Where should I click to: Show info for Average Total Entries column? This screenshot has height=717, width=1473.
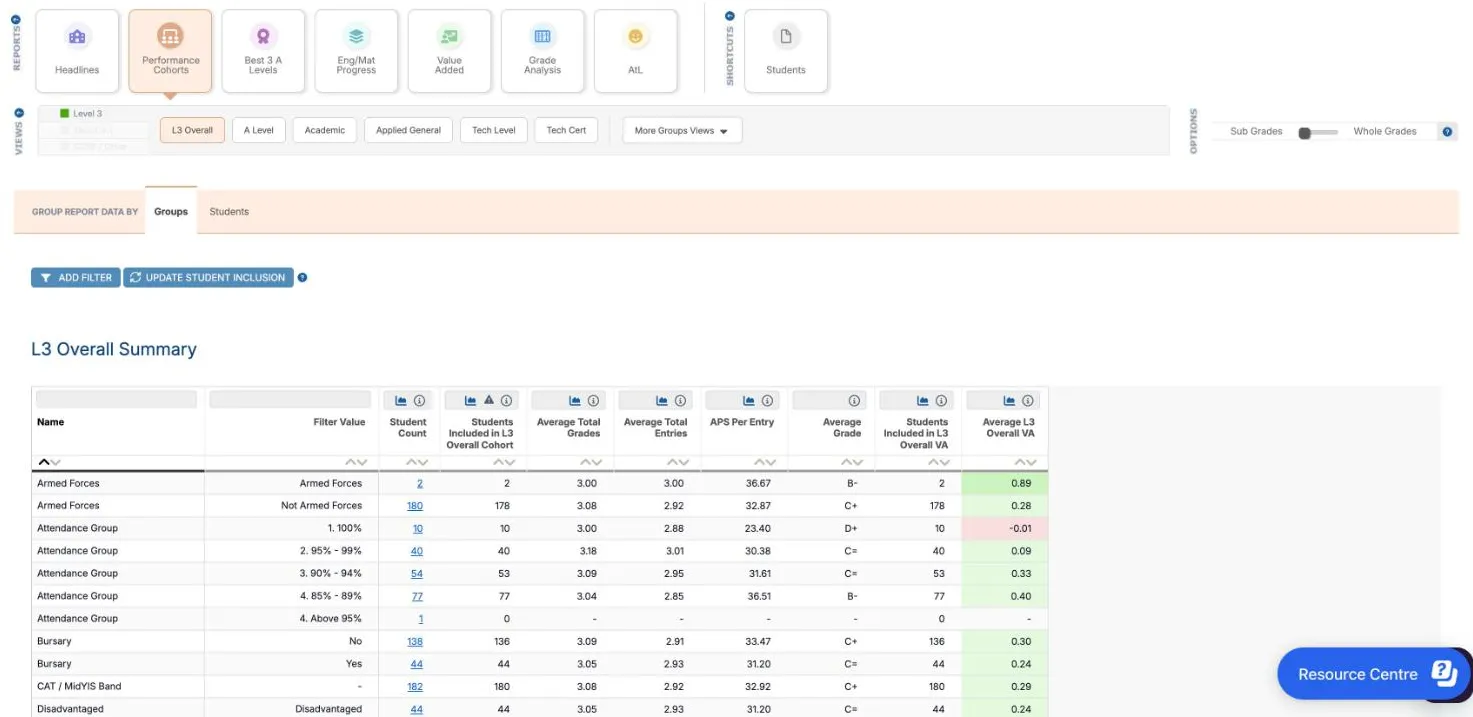681,400
